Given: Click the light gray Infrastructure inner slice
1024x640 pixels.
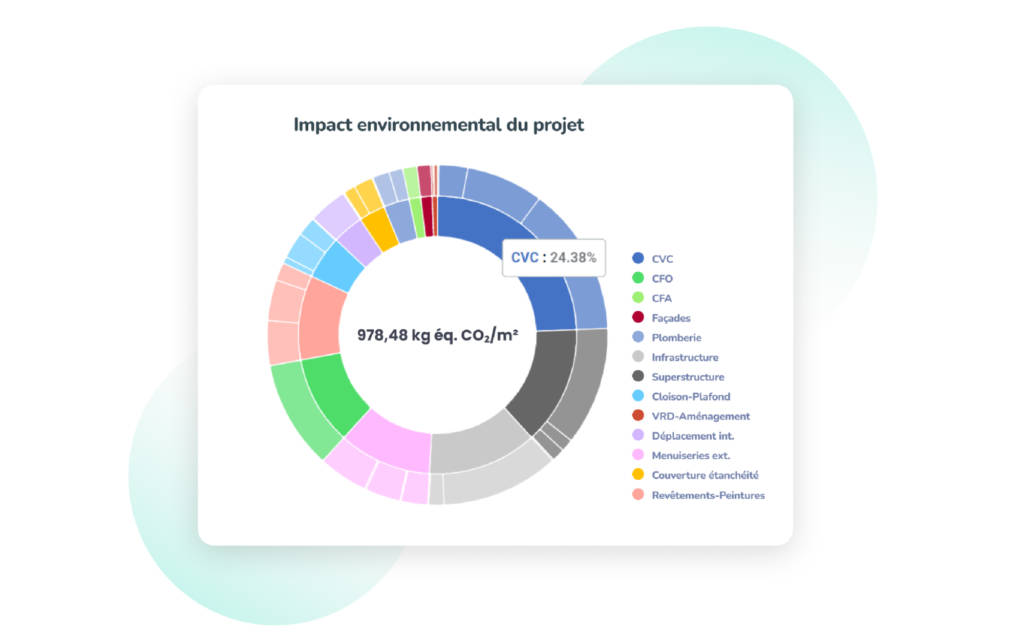Looking at the screenshot, I should pyautogui.click(x=475, y=446).
